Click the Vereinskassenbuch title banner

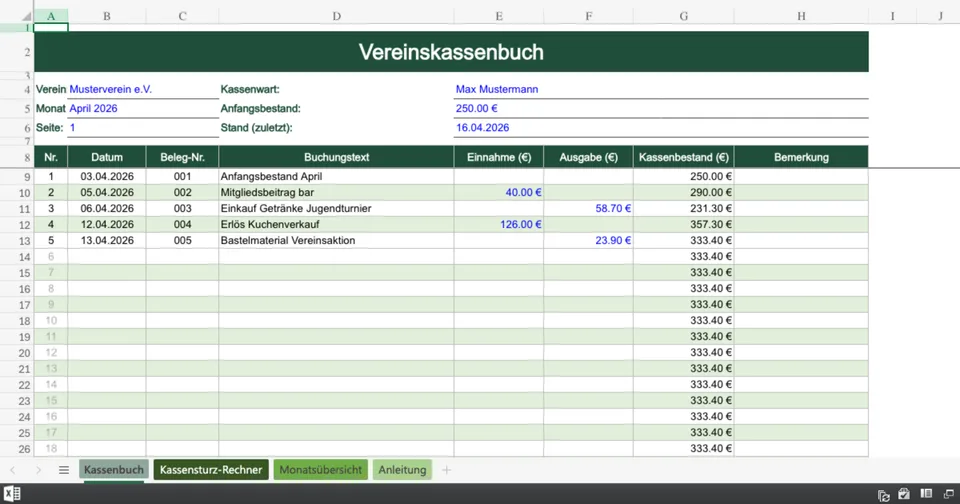click(451, 52)
